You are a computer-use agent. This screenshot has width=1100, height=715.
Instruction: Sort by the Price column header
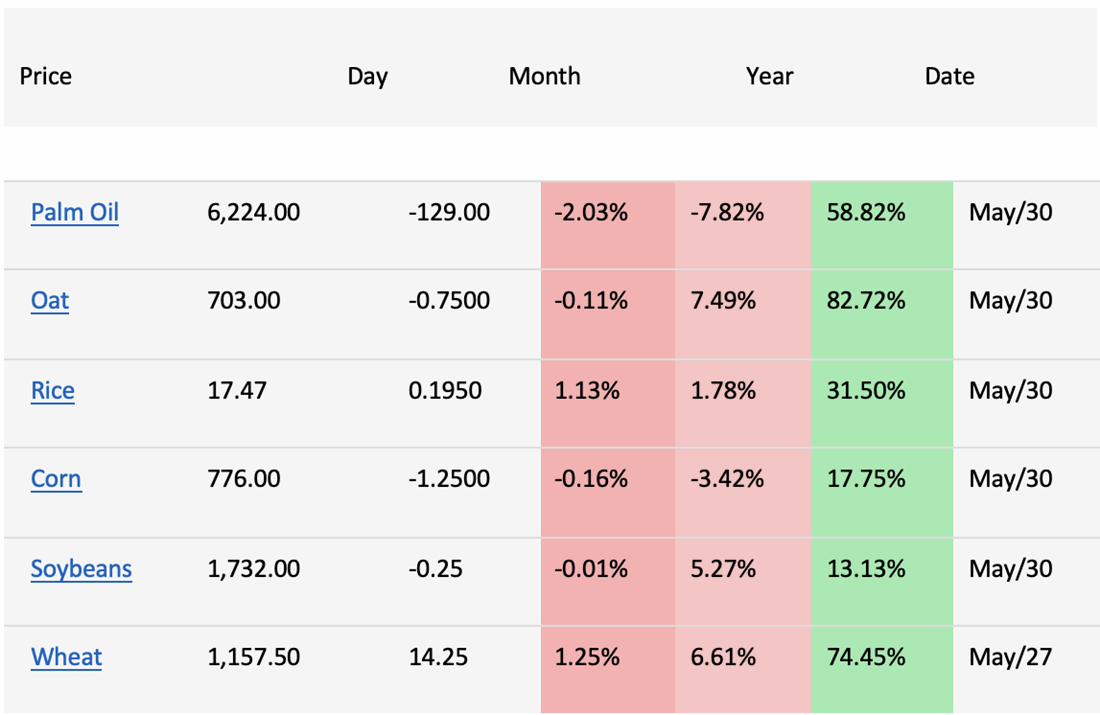coord(46,76)
